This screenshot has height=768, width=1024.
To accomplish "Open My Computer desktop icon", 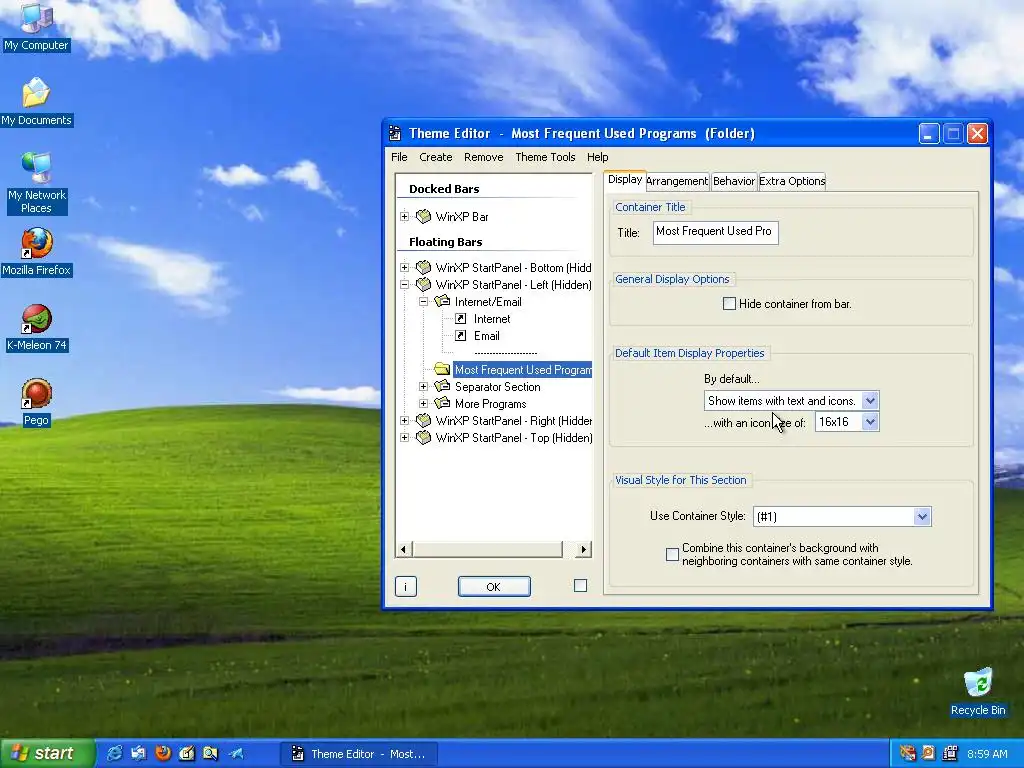I will (x=36, y=26).
